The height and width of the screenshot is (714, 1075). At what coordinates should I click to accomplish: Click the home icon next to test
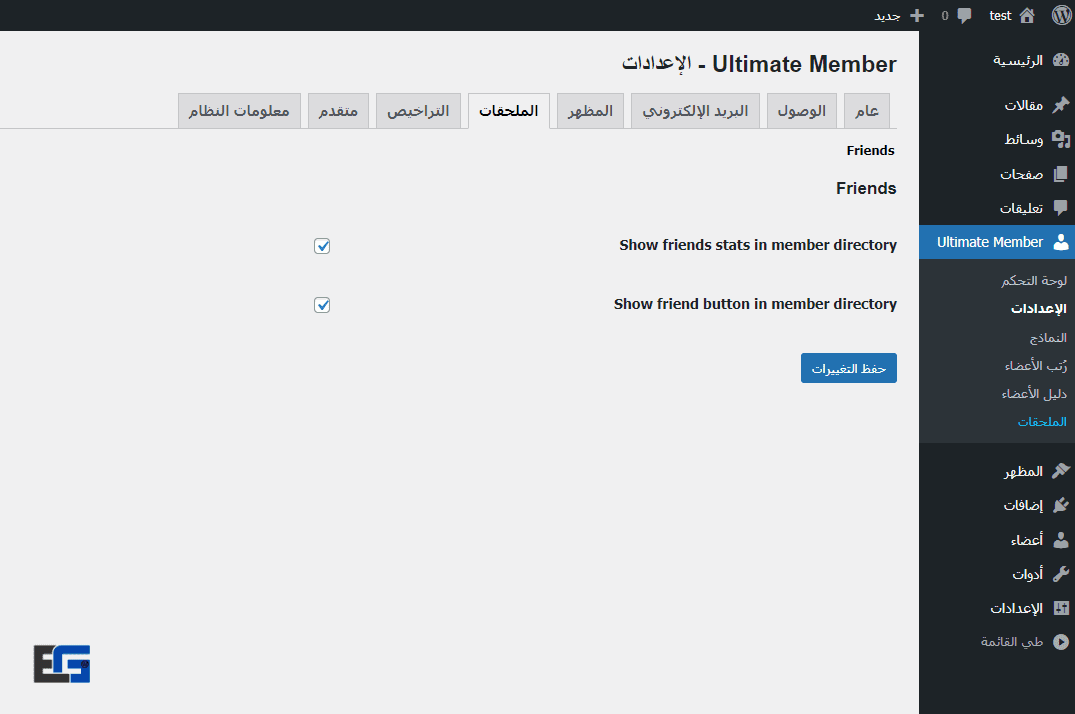(x=1027, y=15)
